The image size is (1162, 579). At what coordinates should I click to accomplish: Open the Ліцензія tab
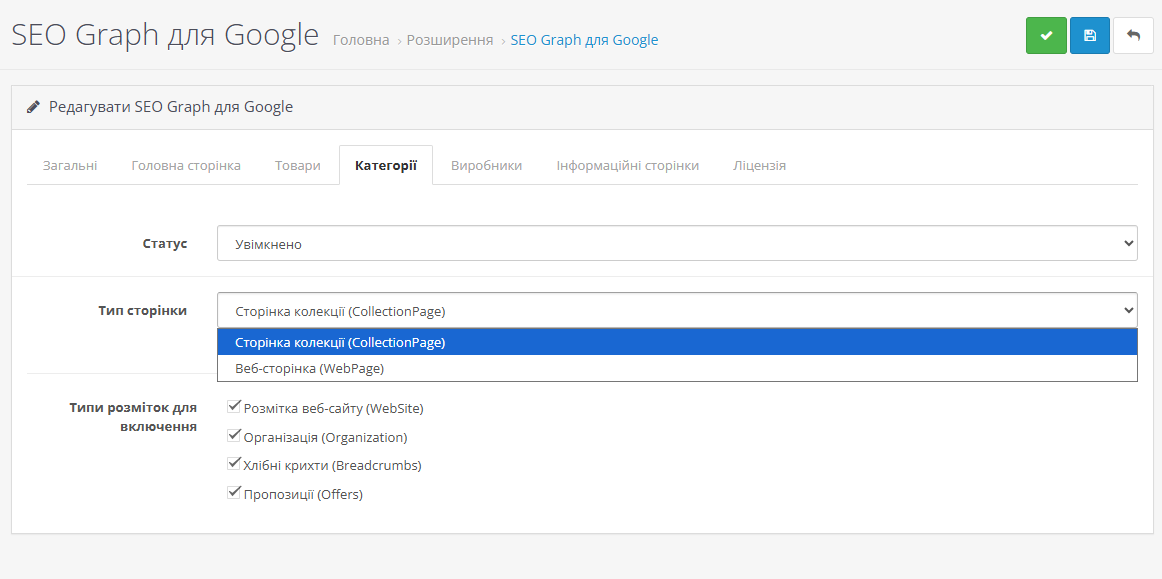(759, 165)
